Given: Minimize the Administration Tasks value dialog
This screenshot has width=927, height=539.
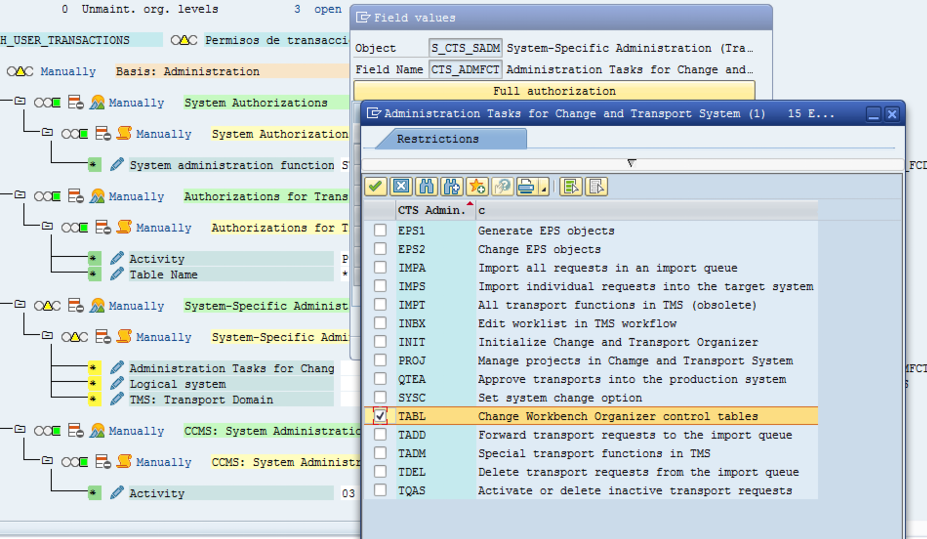Looking at the screenshot, I should tap(873, 114).
